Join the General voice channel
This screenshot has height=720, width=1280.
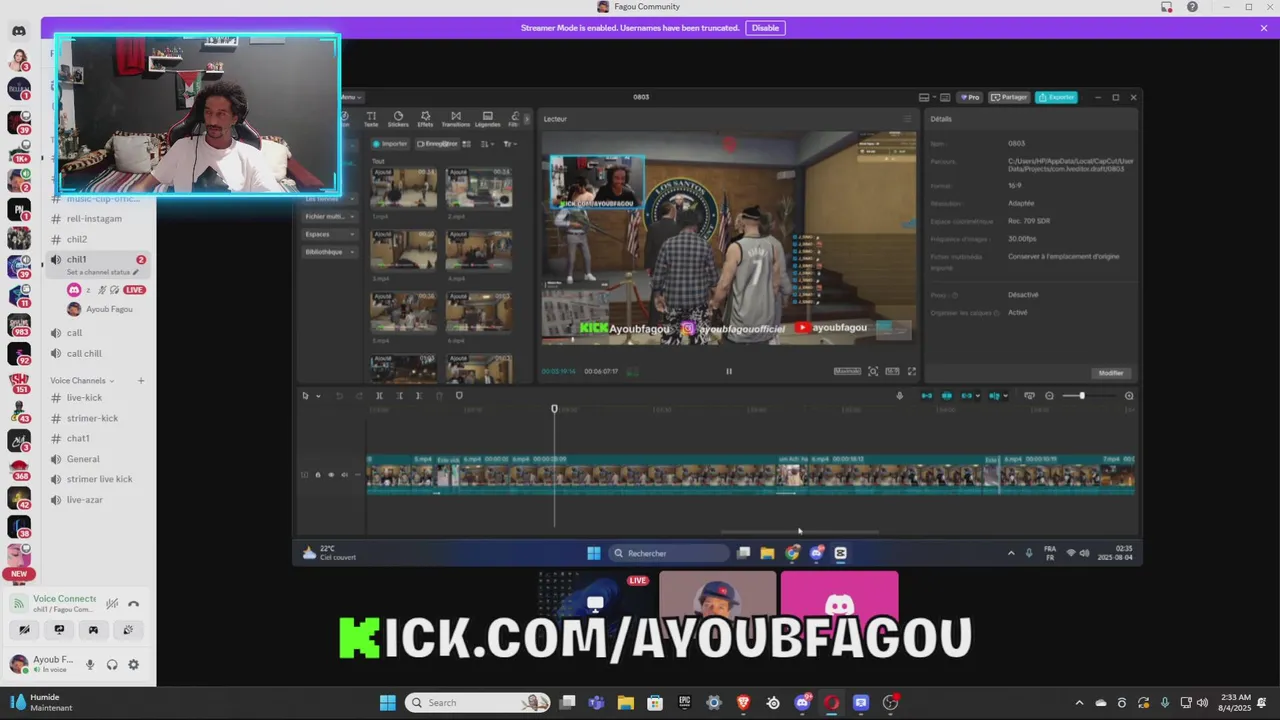pos(83,459)
